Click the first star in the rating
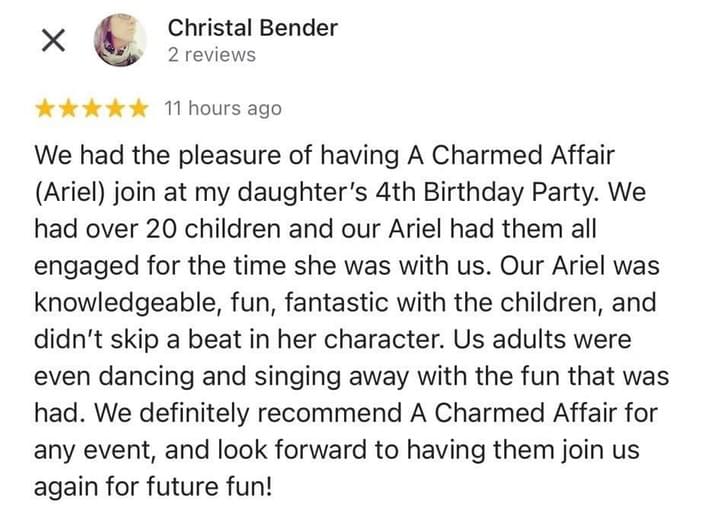The image size is (720, 511). point(45,108)
